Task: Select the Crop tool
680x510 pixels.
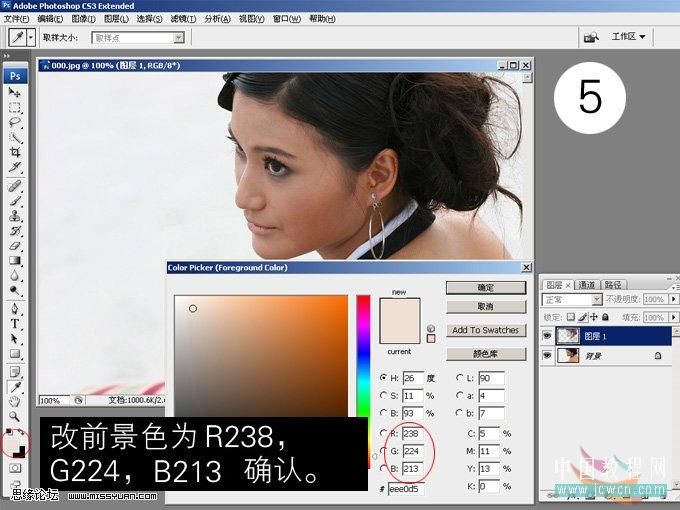Action: tap(15, 152)
